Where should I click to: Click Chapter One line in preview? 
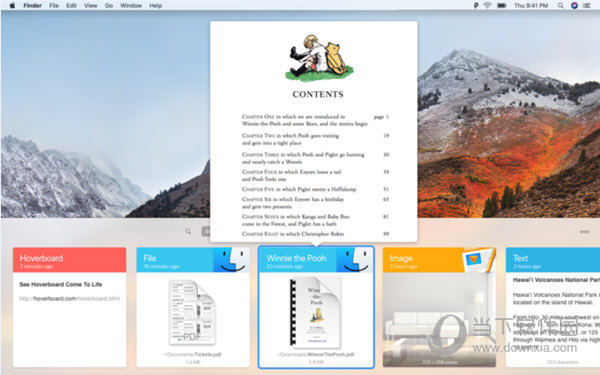tap(315, 120)
